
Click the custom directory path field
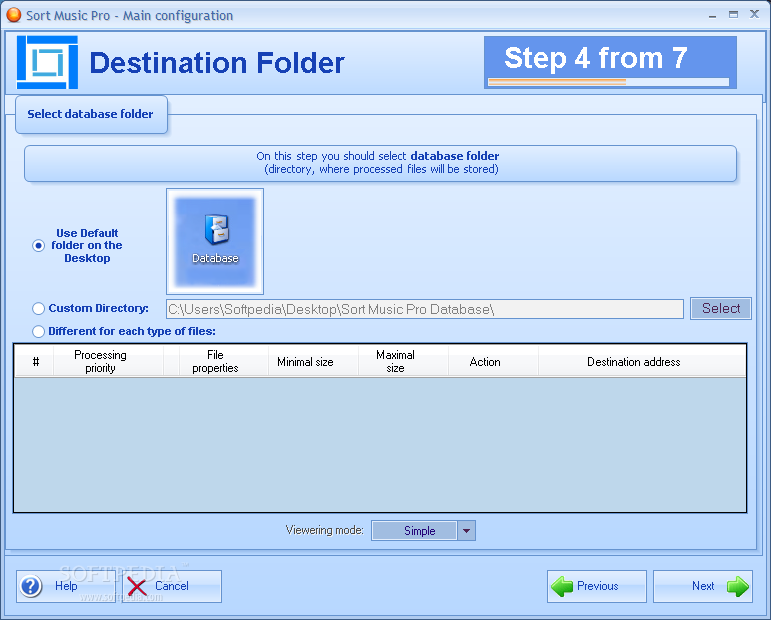pyautogui.click(x=425, y=309)
